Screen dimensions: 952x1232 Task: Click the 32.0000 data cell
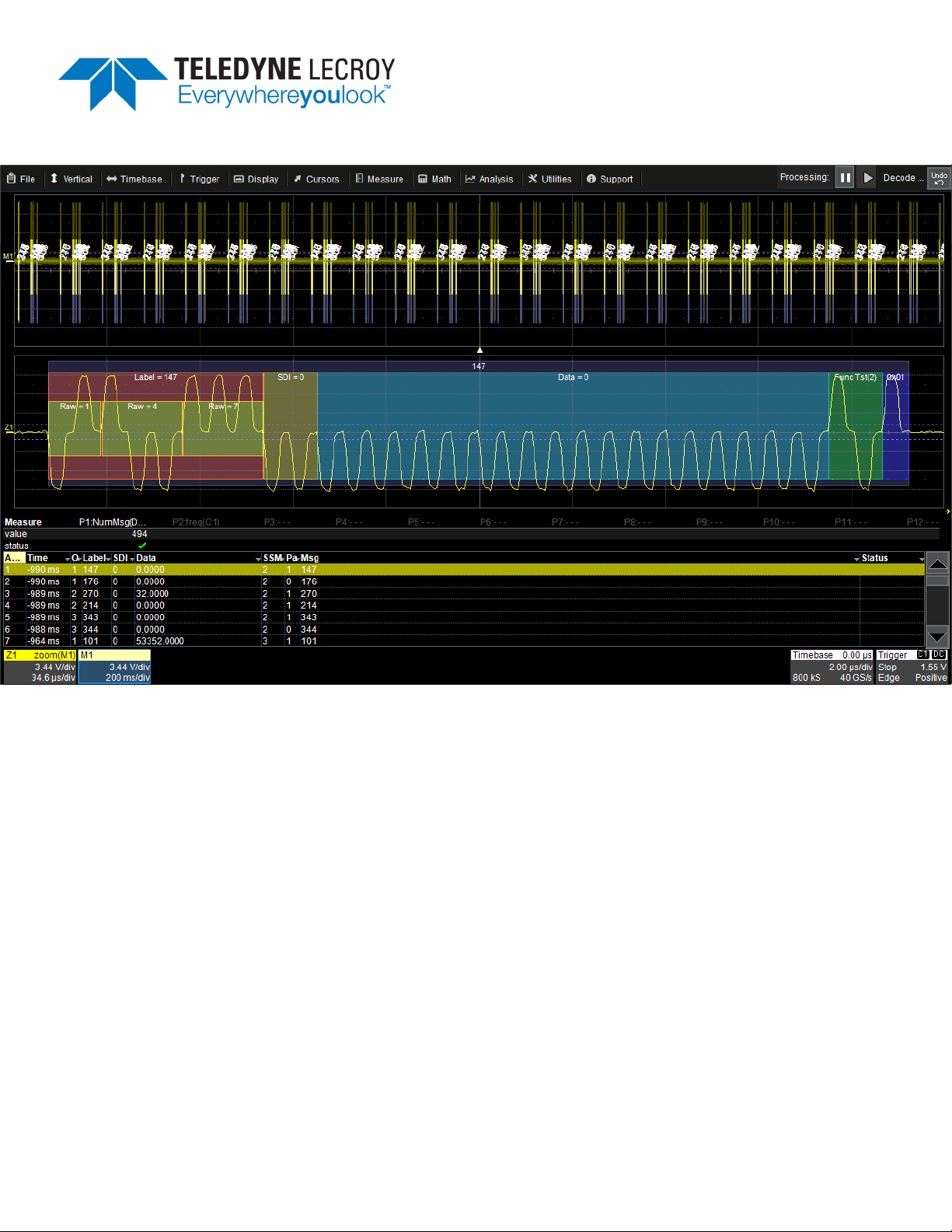point(152,594)
